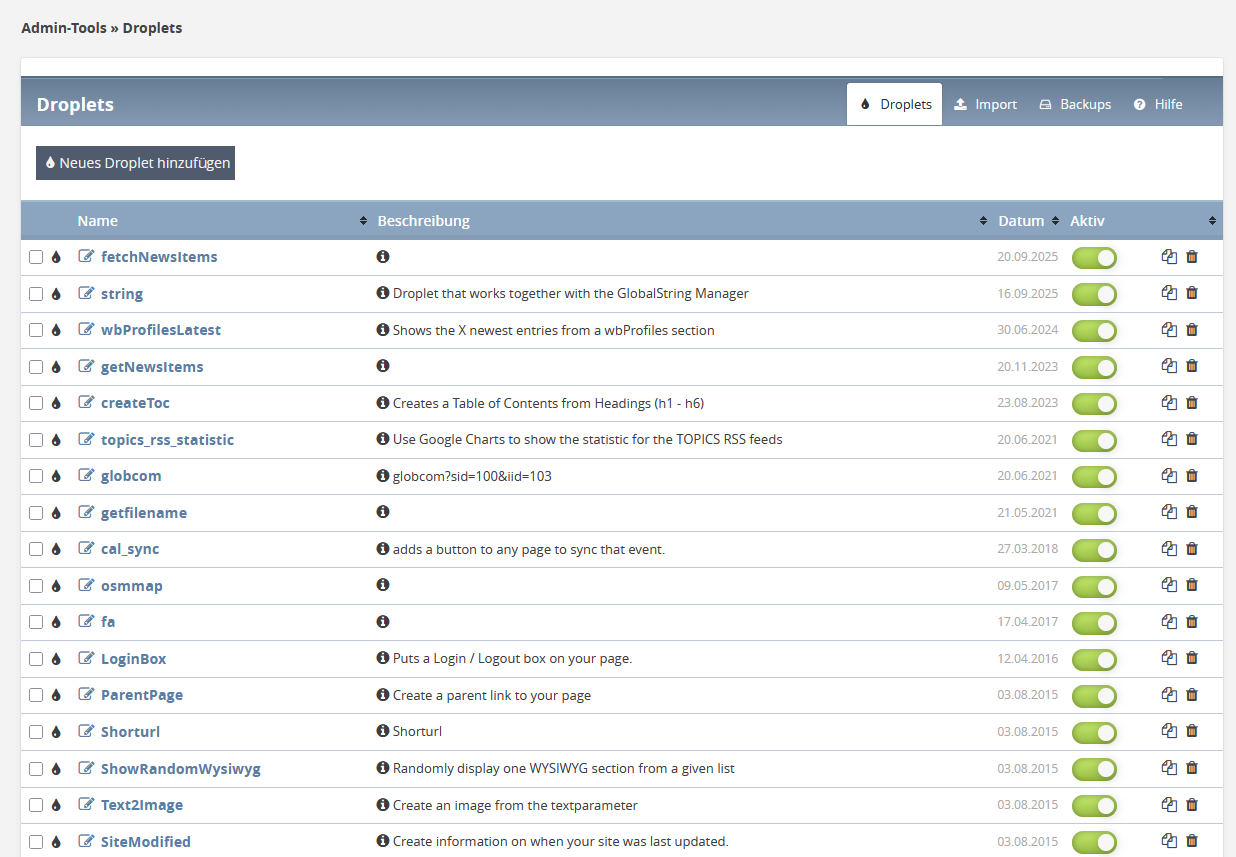
Task: Toggle the cal_sync droplet active switch
Action: click(x=1094, y=550)
